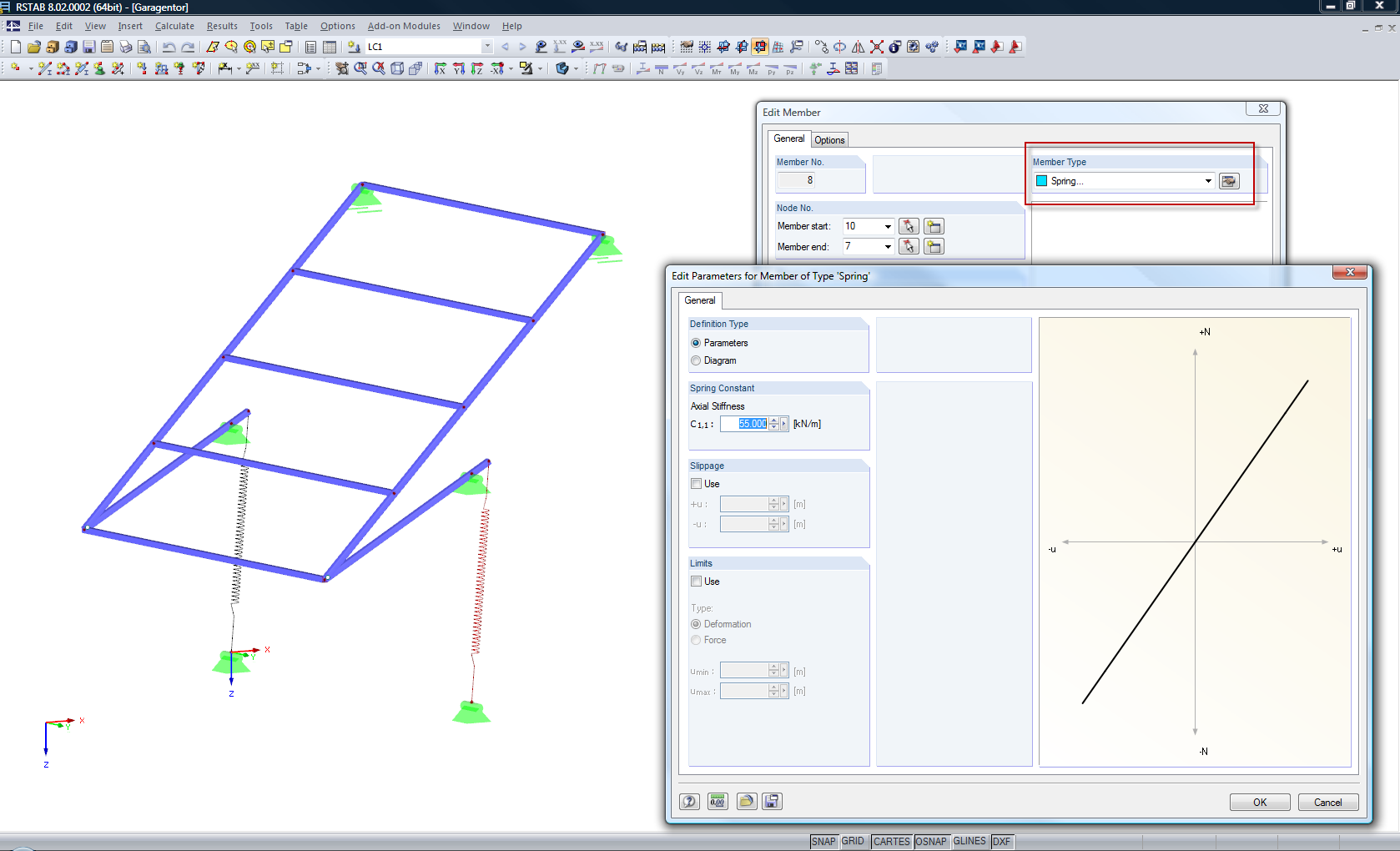This screenshot has width=1400, height=851.
Task: Click the new-node icon beside Member start
Action: [x=934, y=226]
